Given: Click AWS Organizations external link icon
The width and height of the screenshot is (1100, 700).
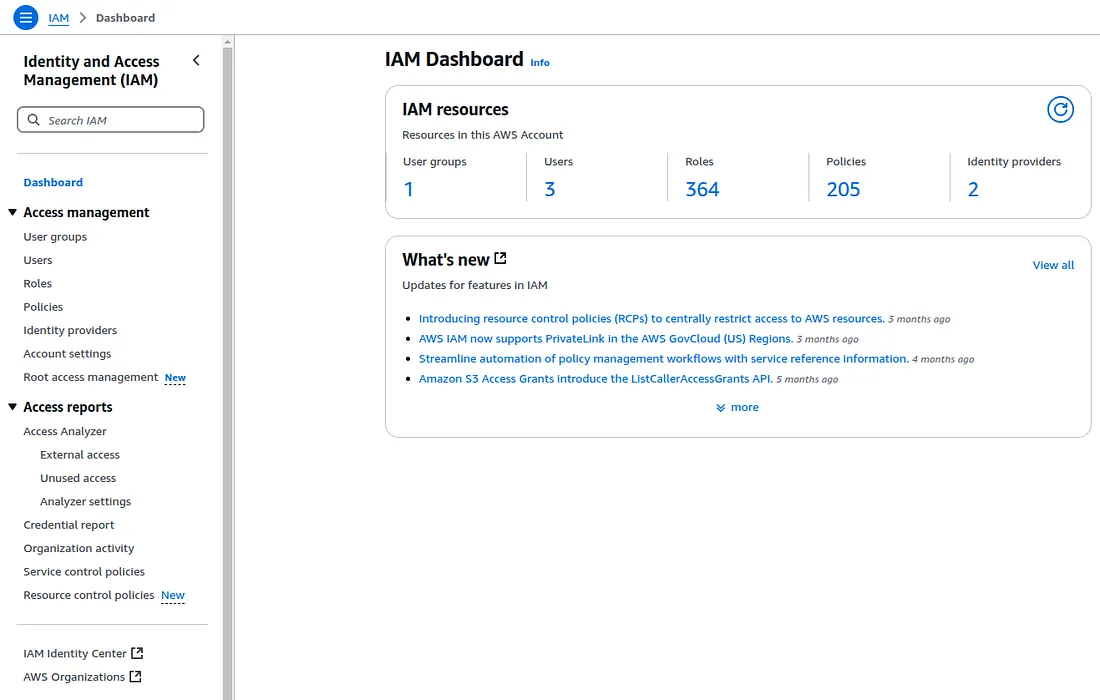Looking at the screenshot, I should click(135, 677).
